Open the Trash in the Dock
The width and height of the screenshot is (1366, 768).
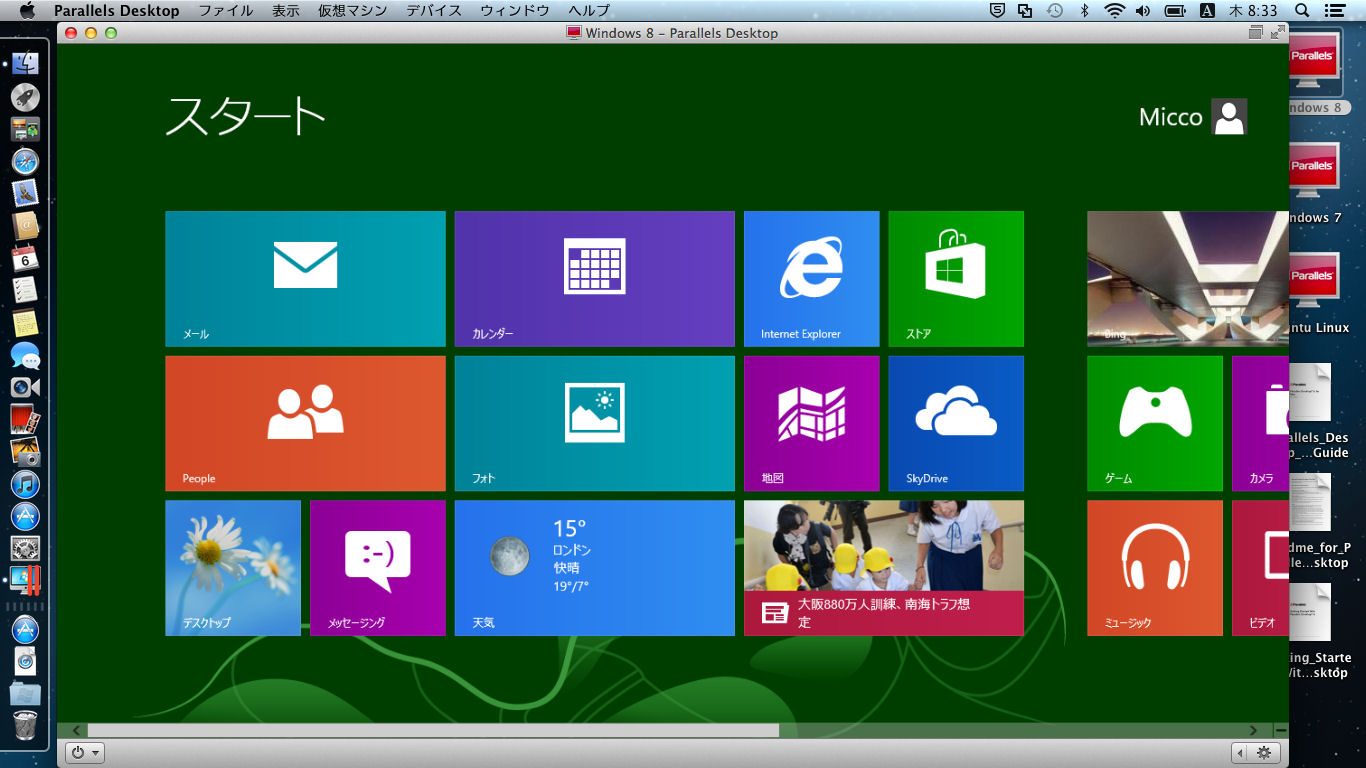(25, 725)
